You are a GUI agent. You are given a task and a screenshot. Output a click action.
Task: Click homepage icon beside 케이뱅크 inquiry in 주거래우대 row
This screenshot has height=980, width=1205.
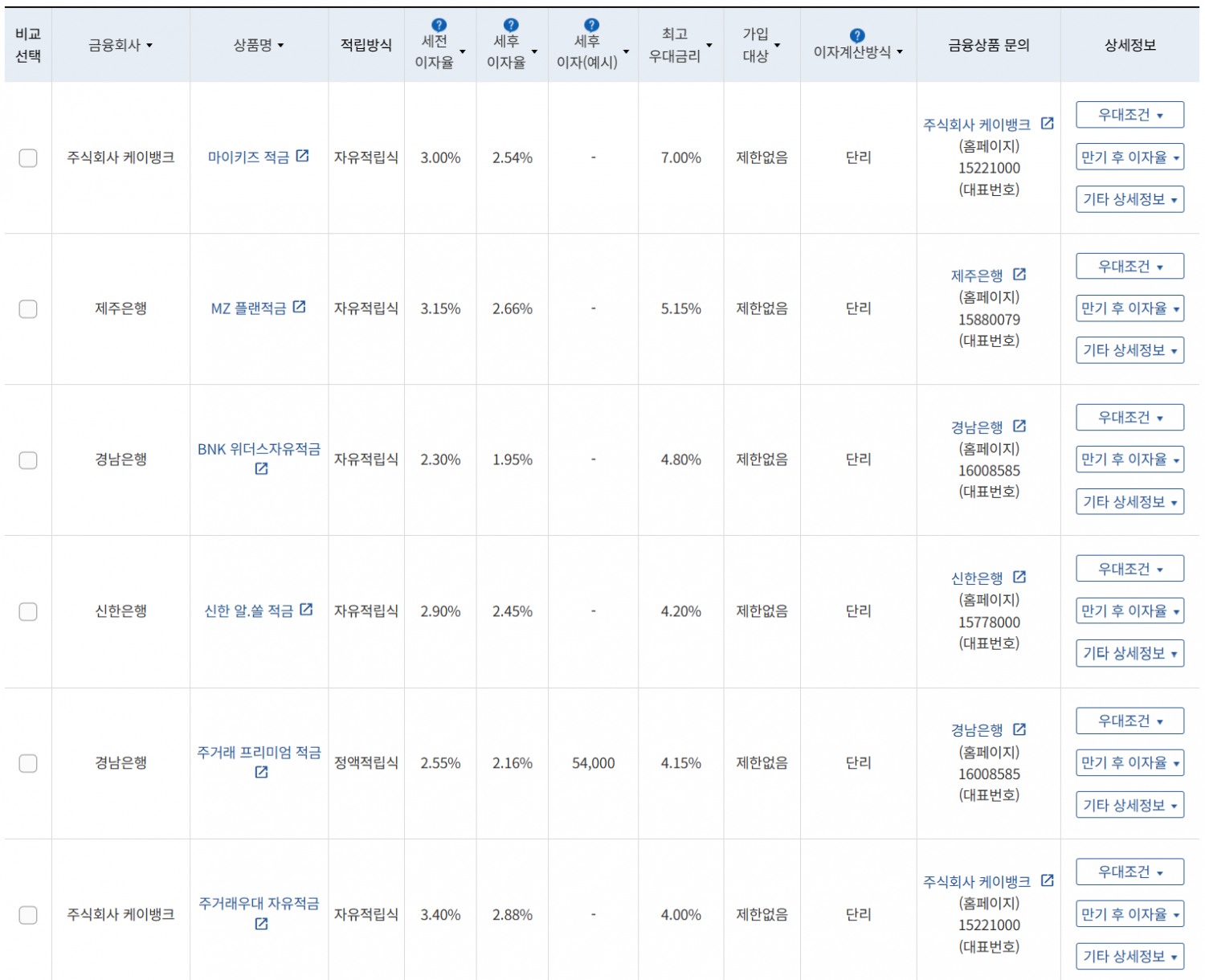tap(1047, 880)
